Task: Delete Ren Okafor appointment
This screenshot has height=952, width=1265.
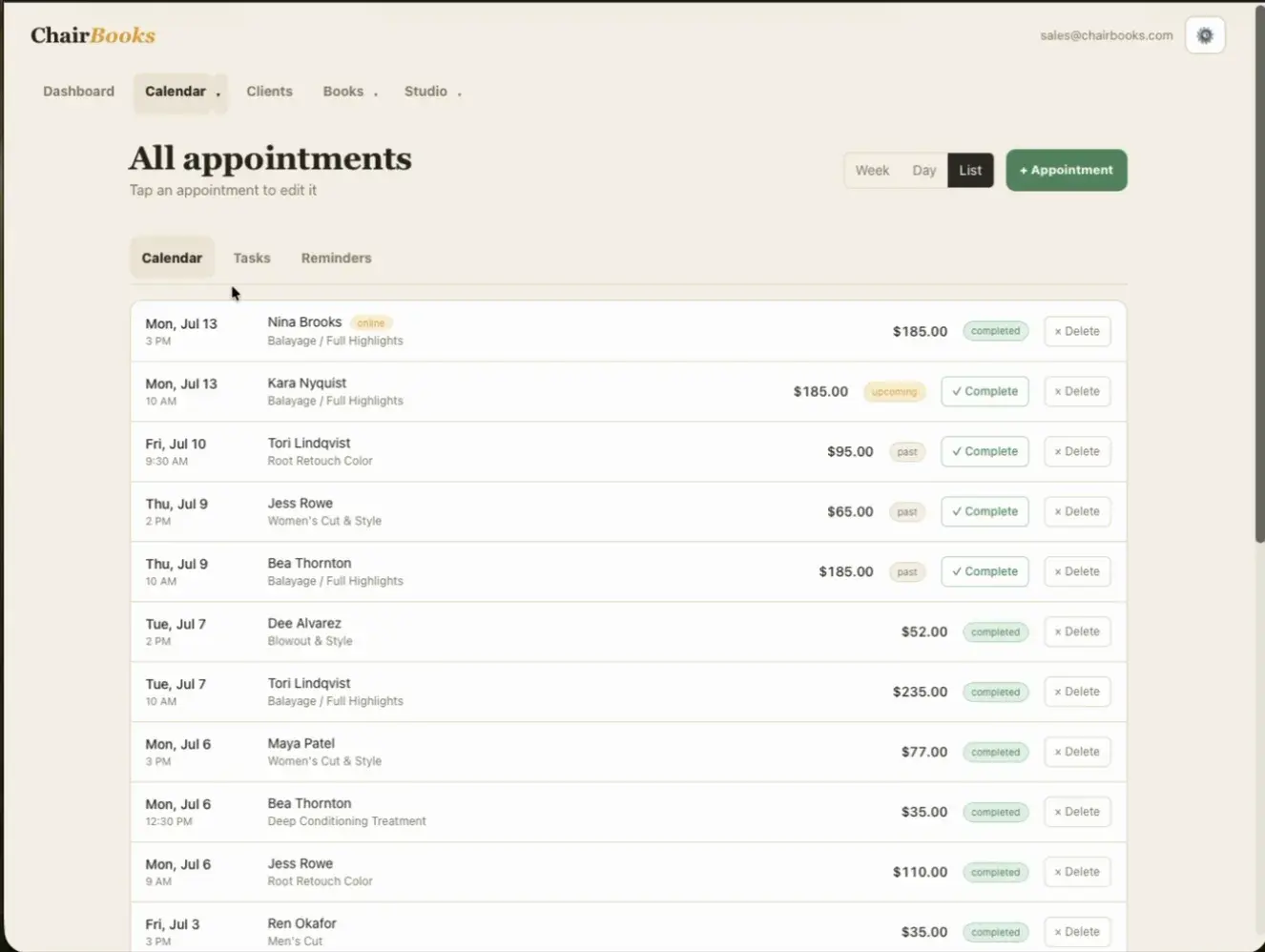Action: pos(1077,932)
